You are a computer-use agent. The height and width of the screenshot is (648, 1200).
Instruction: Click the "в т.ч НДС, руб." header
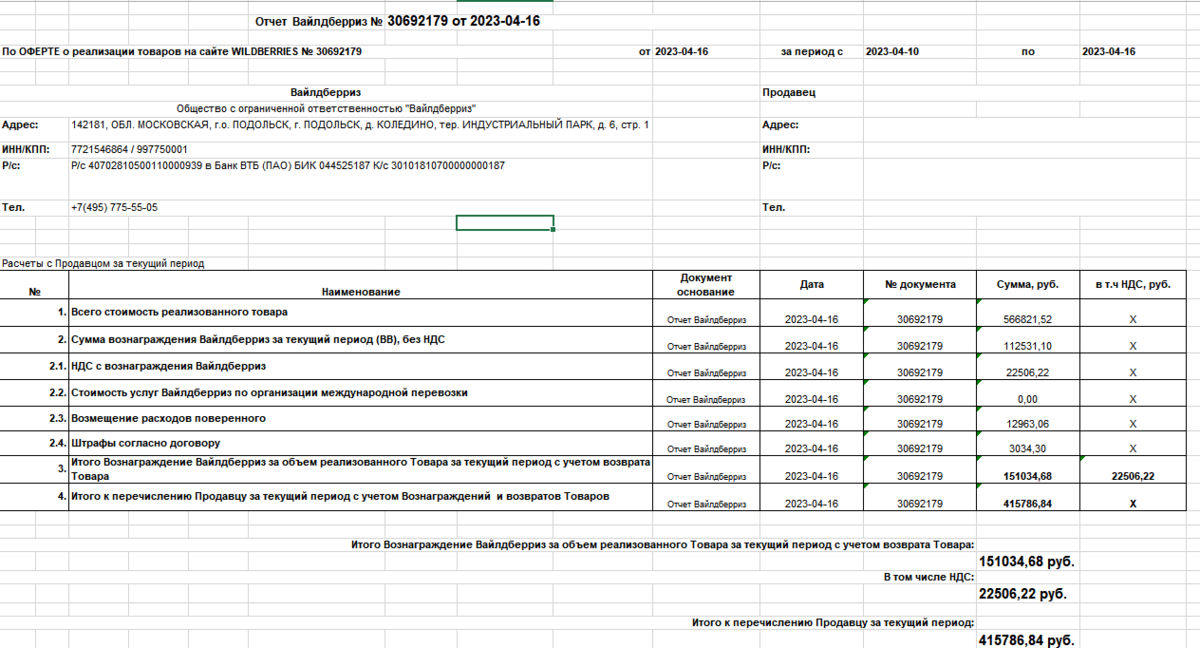(1133, 284)
